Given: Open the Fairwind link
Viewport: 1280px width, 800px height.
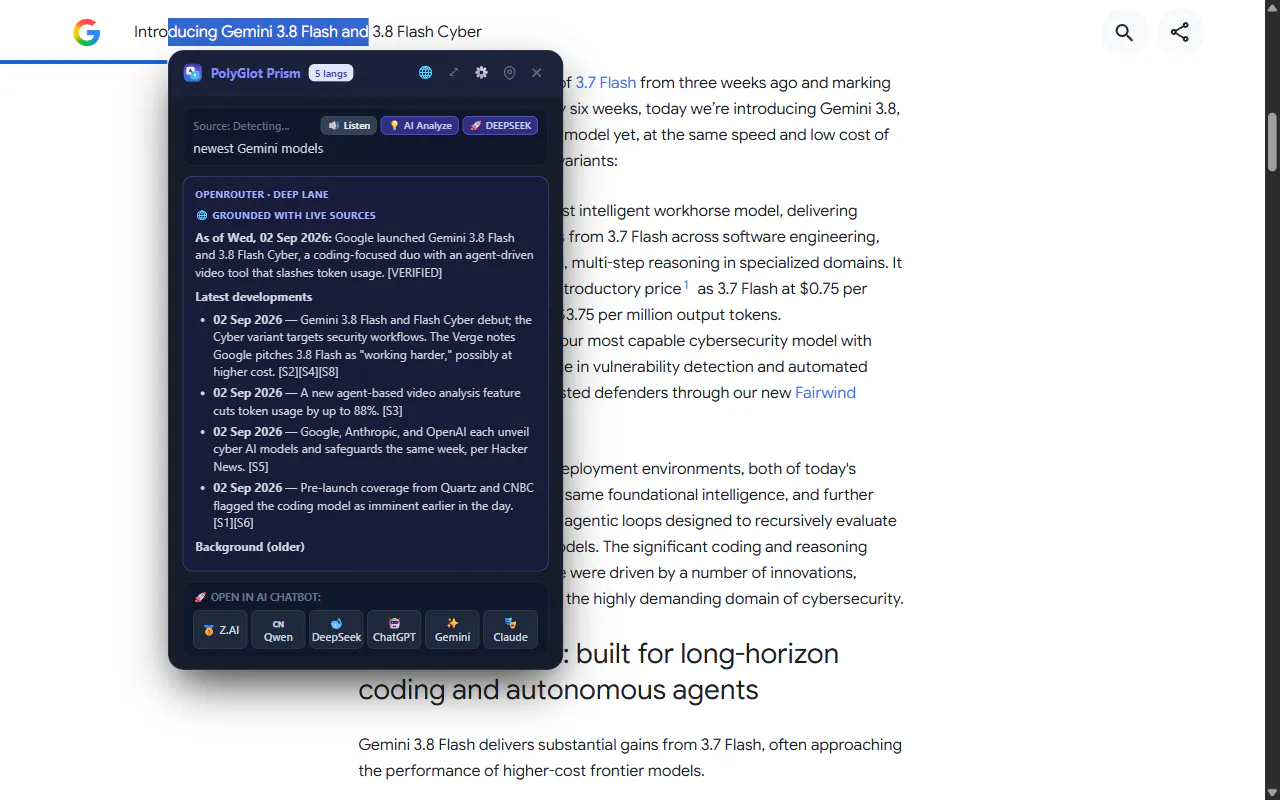Looking at the screenshot, I should 825,393.
